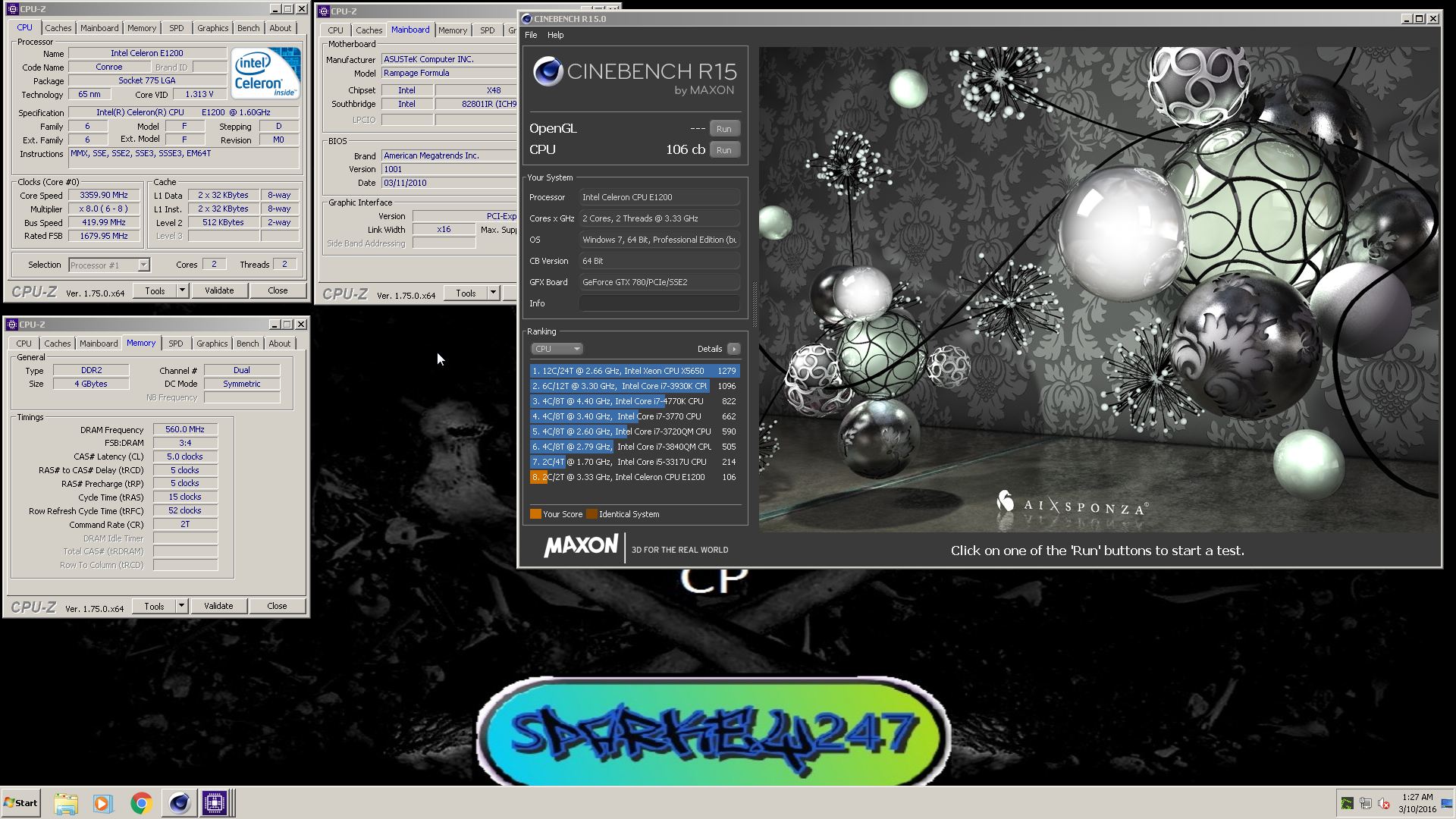
Task: Click Validate in CPU-Z Memory window
Action: point(218,606)
